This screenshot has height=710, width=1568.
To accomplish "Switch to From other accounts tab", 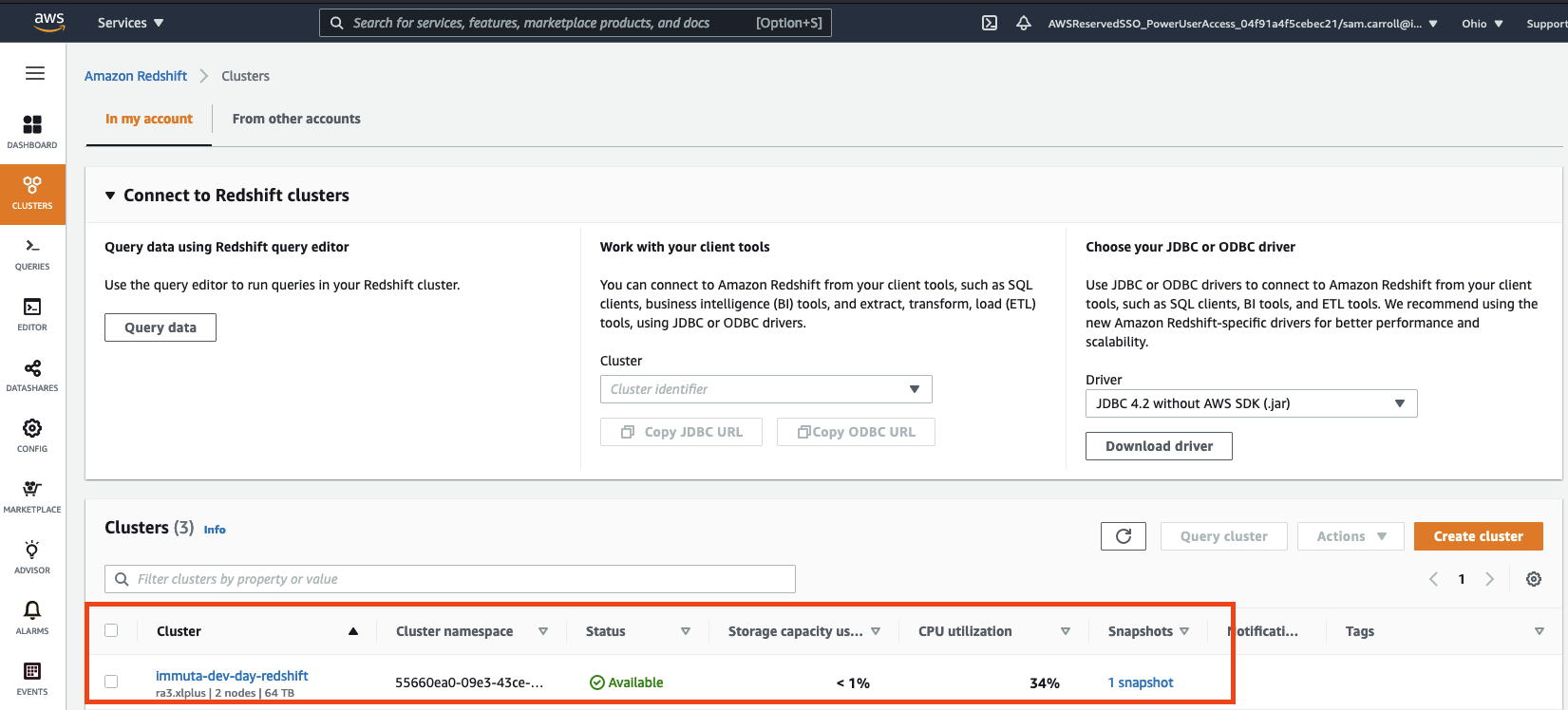I will (x=296, y=119).
